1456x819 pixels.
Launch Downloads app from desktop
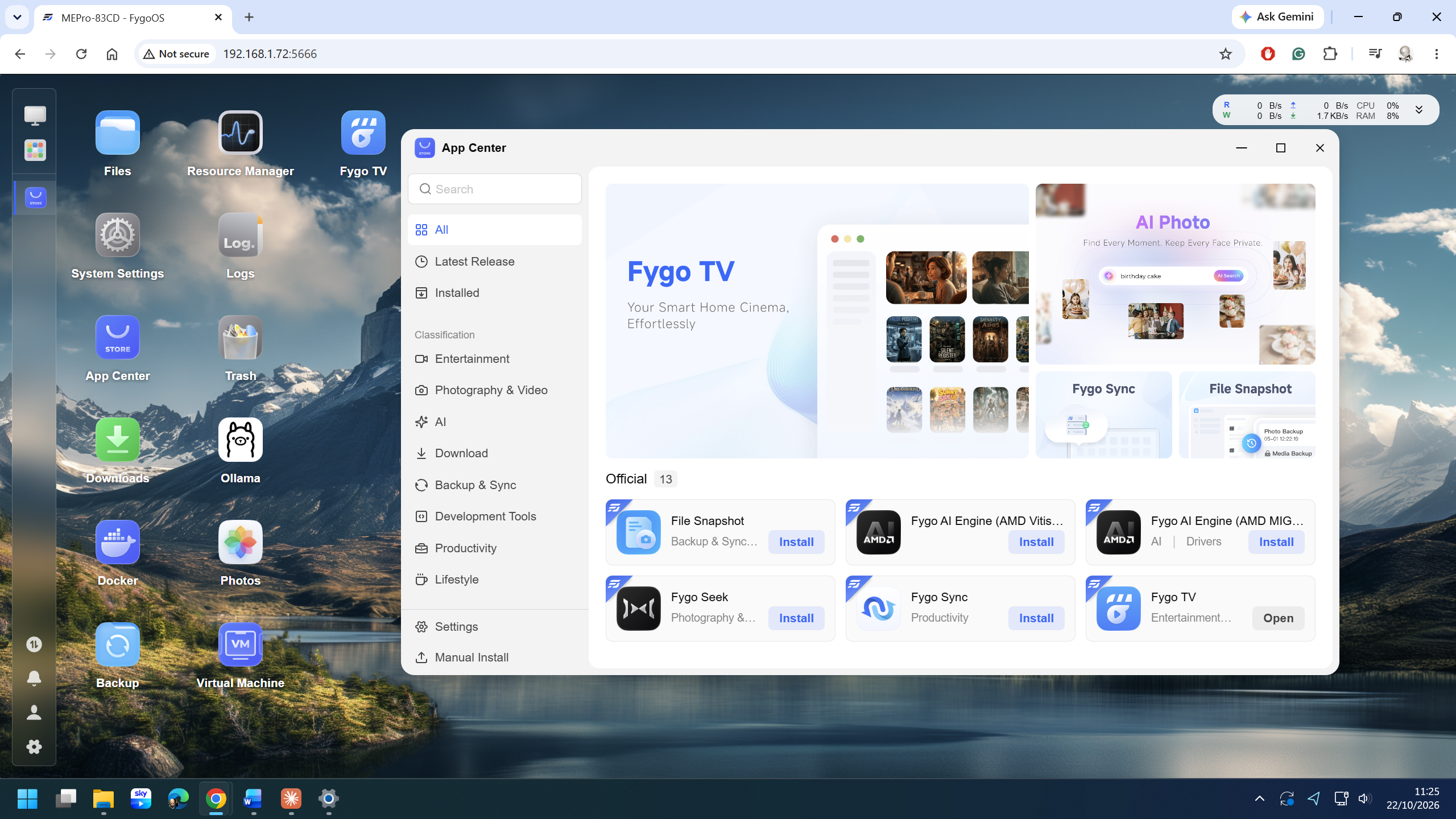(x=117, y=440)
